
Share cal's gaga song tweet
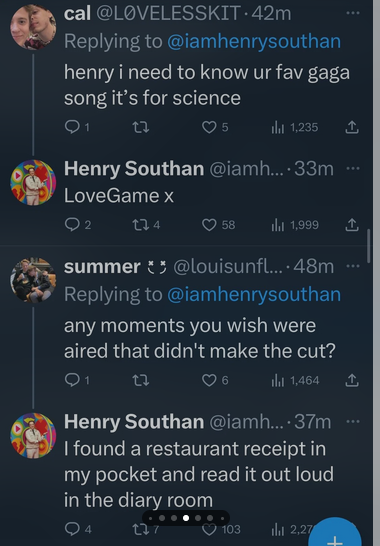click(352, 127)
